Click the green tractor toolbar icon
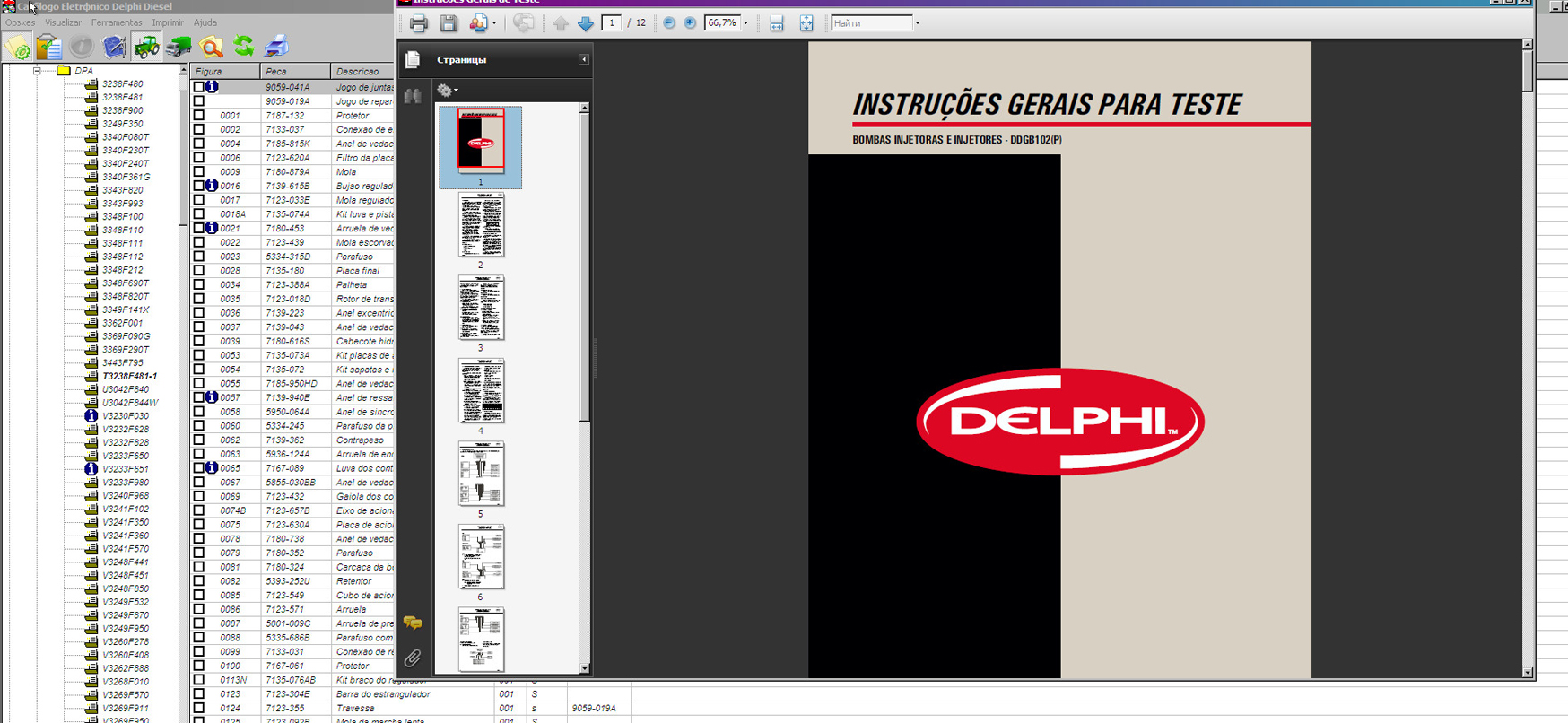 tap(146, 46)
